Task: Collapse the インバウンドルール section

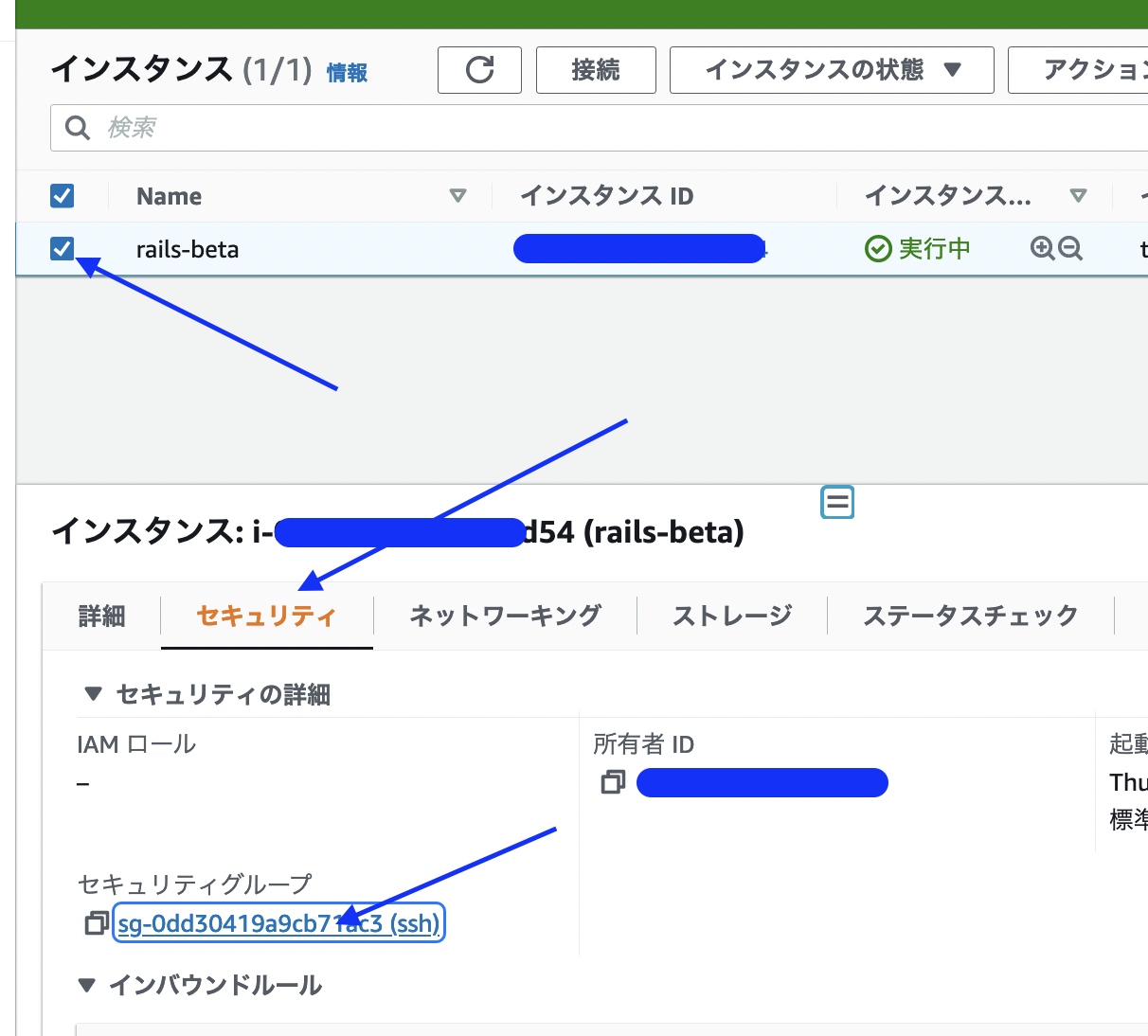Action: pyautogui.click(x=86, y=985)
